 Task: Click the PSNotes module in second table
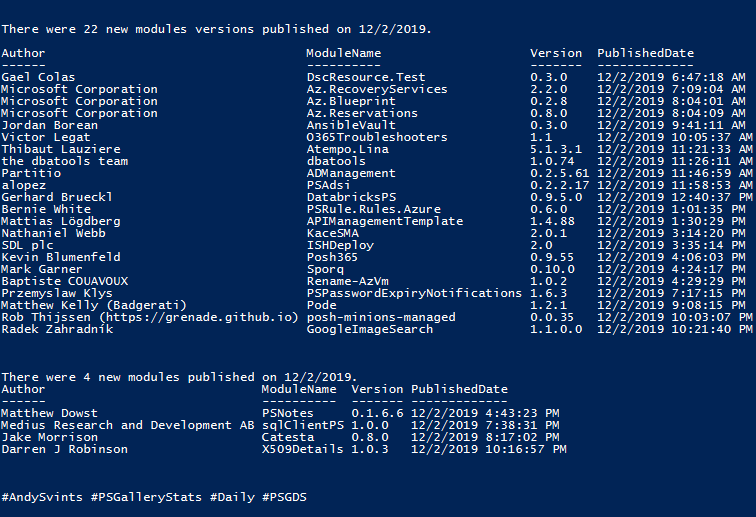tap(288, 413)
